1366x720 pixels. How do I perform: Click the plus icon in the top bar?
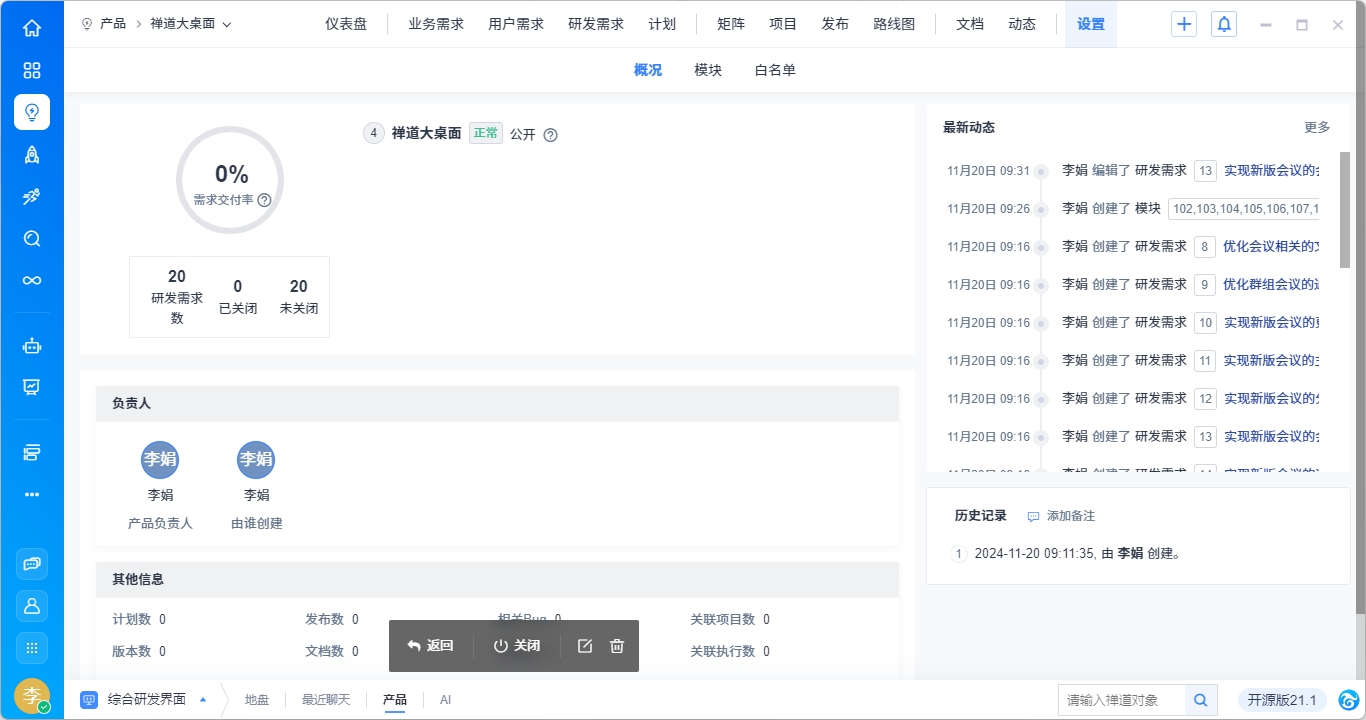point(1184,25)
